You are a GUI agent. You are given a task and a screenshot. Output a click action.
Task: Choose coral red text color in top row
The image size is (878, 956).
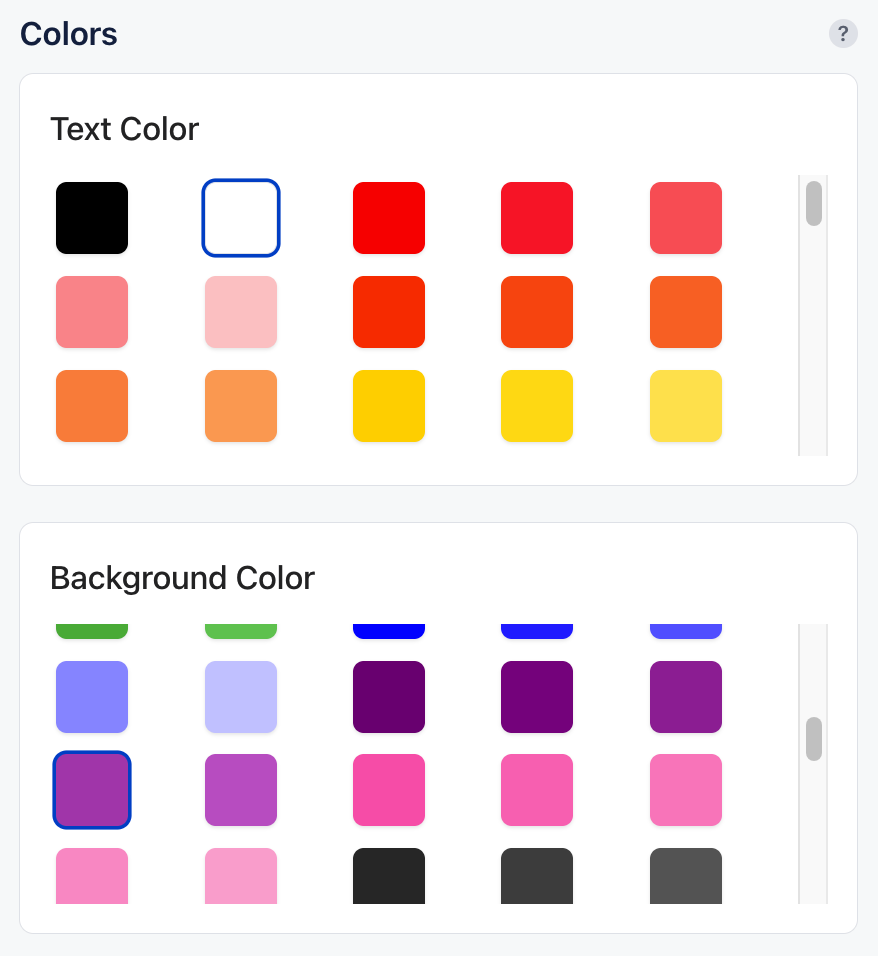[686, 218]
